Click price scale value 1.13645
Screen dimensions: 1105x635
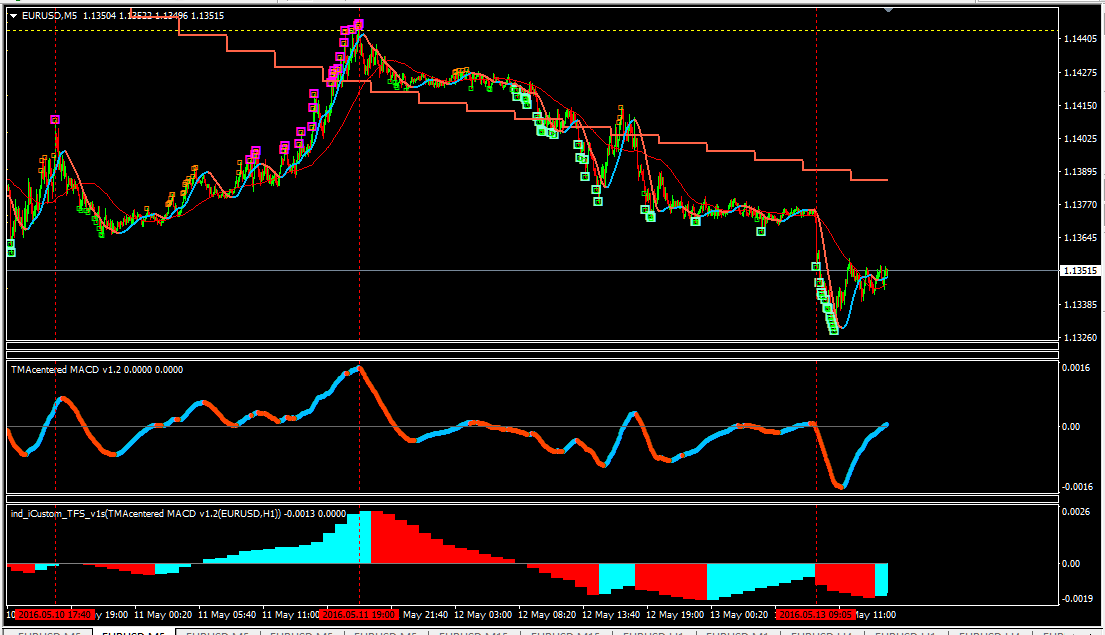1080,238
